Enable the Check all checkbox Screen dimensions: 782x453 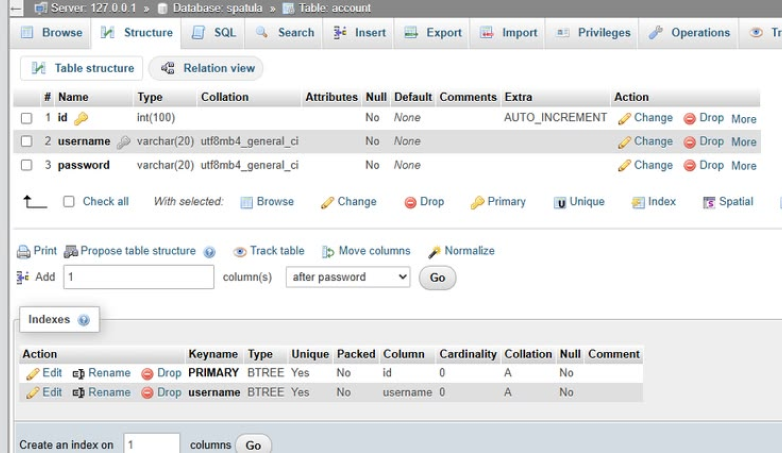pos(69,202)
